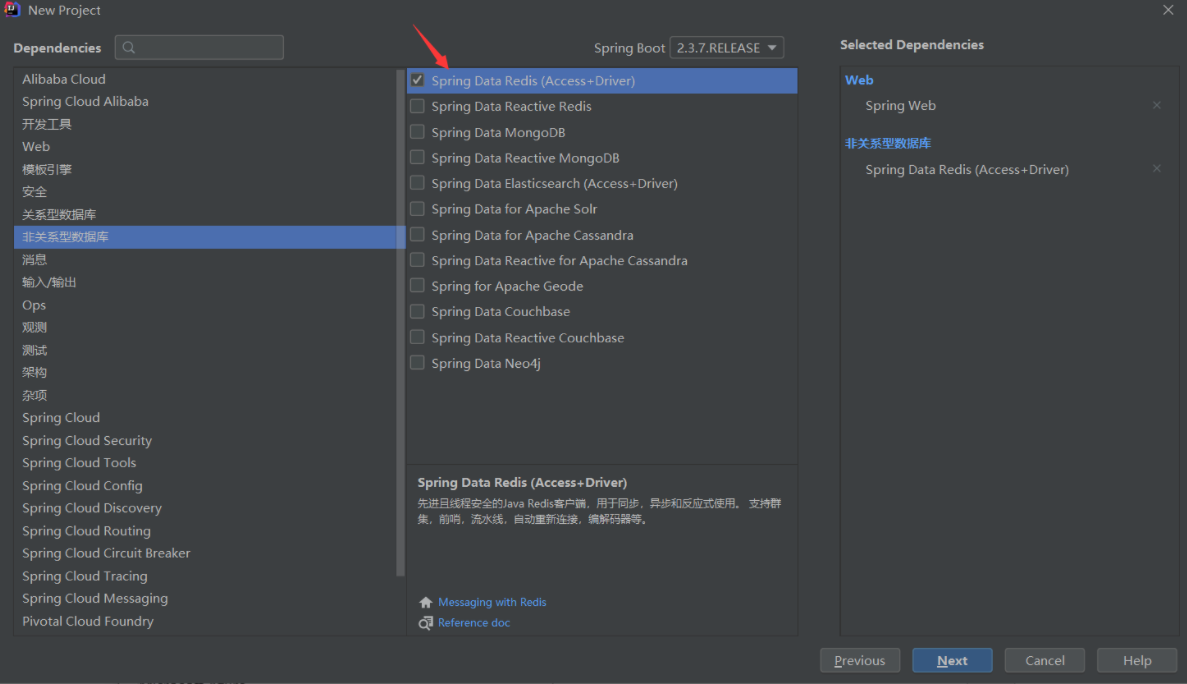Check Spring Data Couchbase
This screenshot has width=1187, height=684.
[417, 311]
